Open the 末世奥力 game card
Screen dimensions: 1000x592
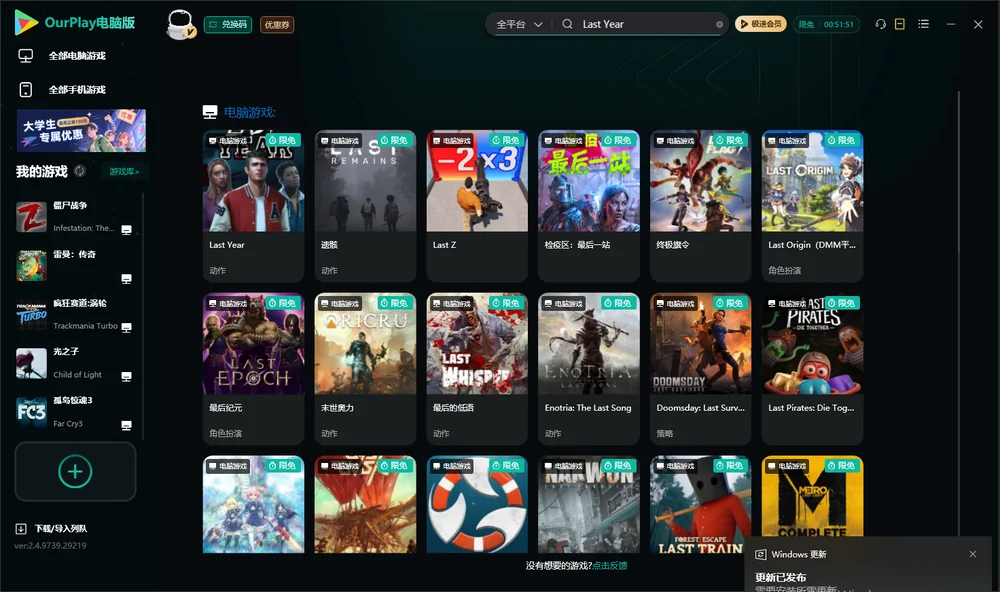pyautogui.click(x=365, y=368)
